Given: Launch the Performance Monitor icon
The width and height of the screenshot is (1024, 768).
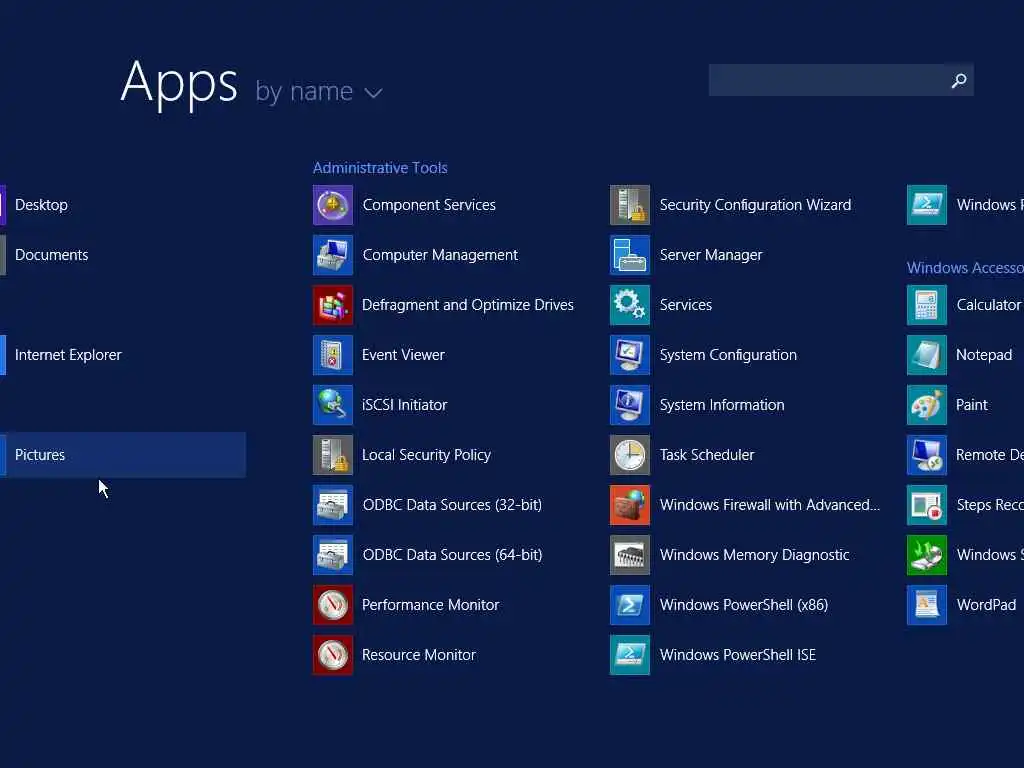Looking at the screenshot, I should (332, 605).
